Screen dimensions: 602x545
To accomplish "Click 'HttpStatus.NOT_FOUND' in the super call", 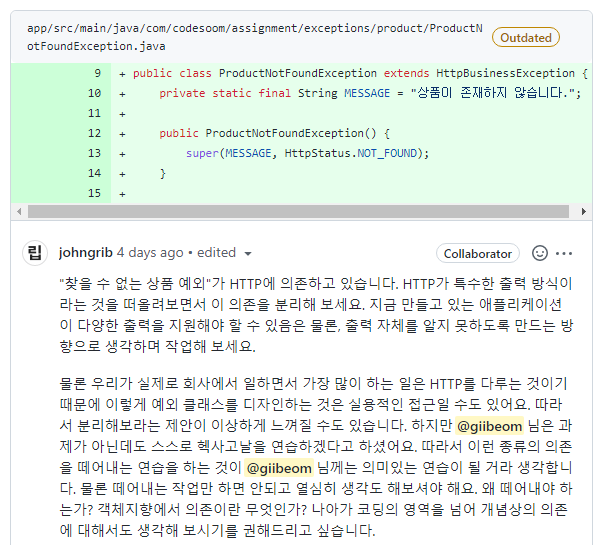I will pyautogui.click(x=351, y=153).
